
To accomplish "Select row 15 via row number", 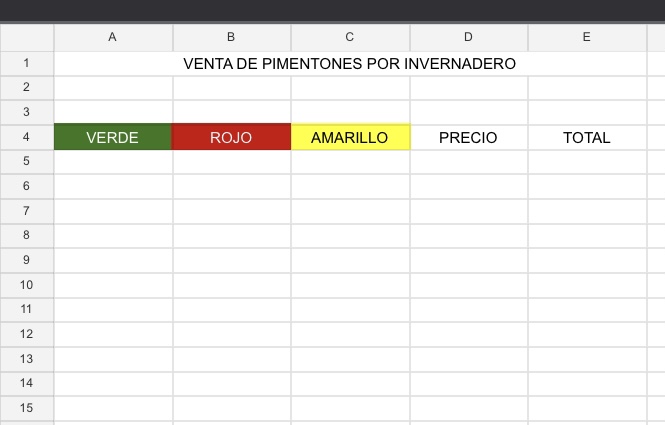I will point(27,408).
